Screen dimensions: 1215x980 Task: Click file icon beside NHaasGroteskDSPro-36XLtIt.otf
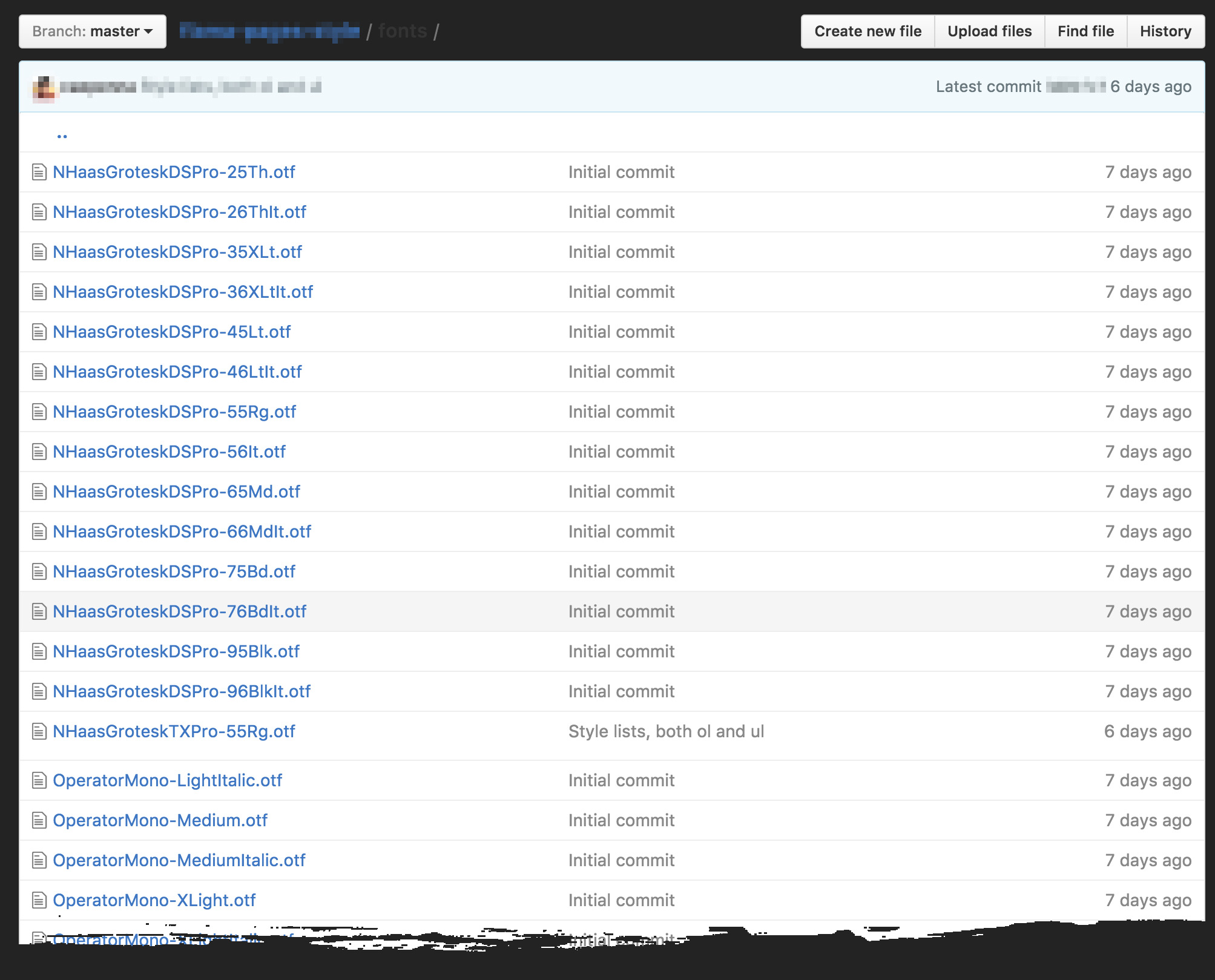tap(39, 292)
